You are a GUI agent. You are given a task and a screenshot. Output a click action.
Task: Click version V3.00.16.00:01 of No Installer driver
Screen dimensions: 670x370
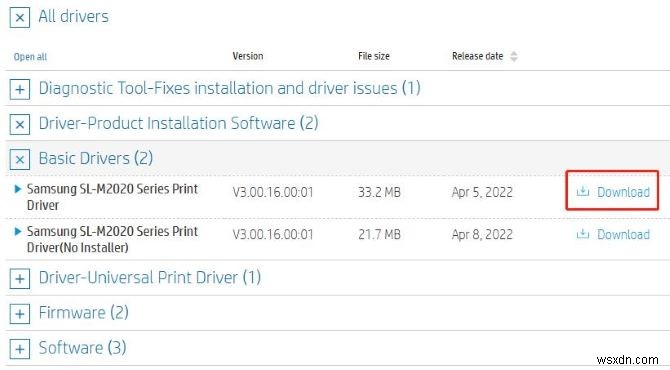click(273, 235)
